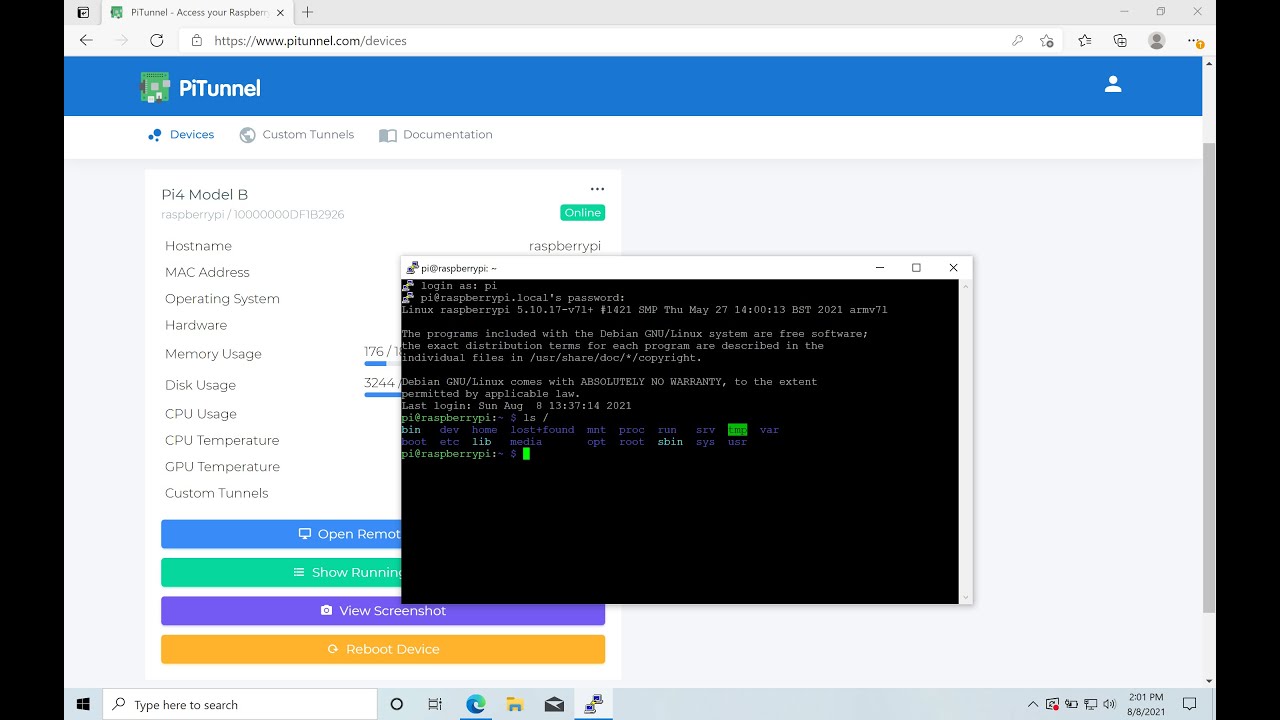The width and height of the screenshot is (1280, 720).
Task: Refresh the browser page
Action: [x=156, y=41]
